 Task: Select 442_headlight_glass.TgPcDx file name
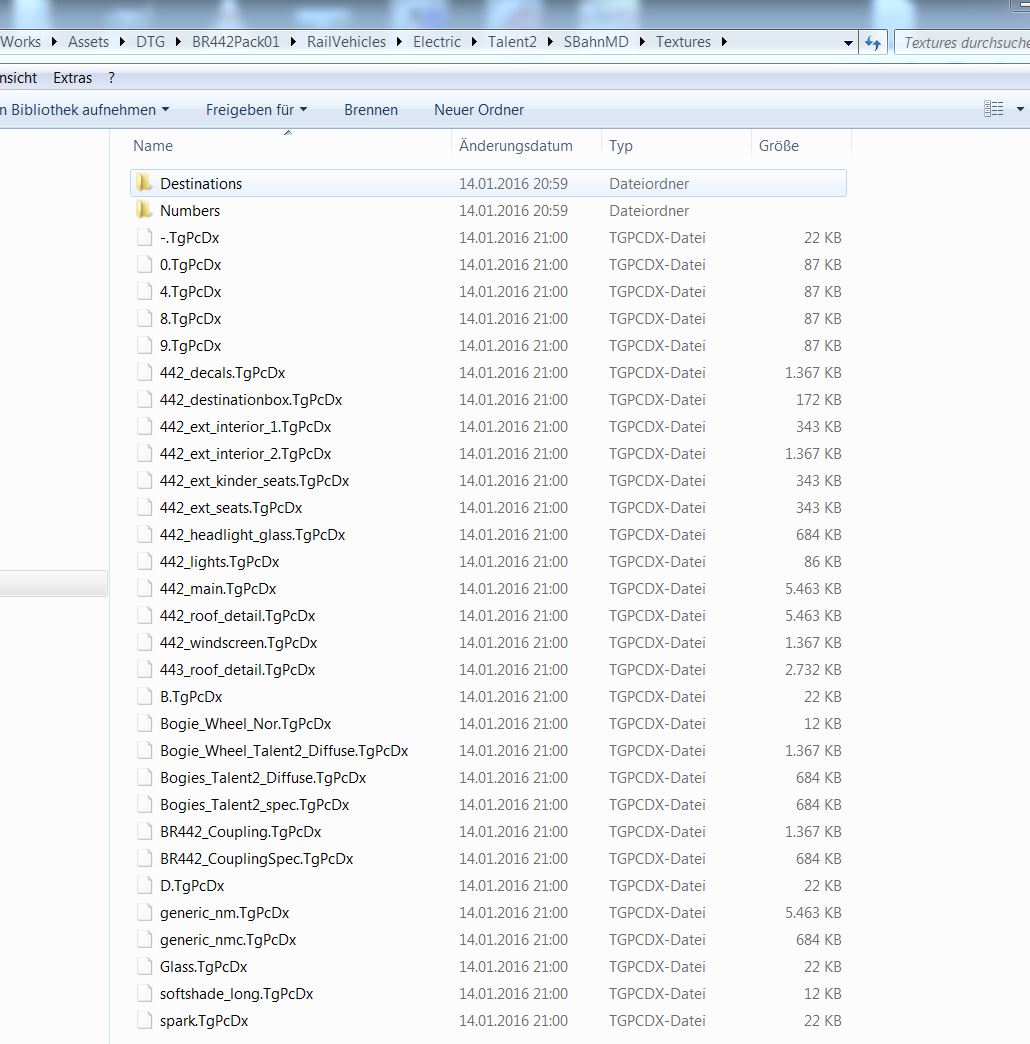tap(252, 534)
